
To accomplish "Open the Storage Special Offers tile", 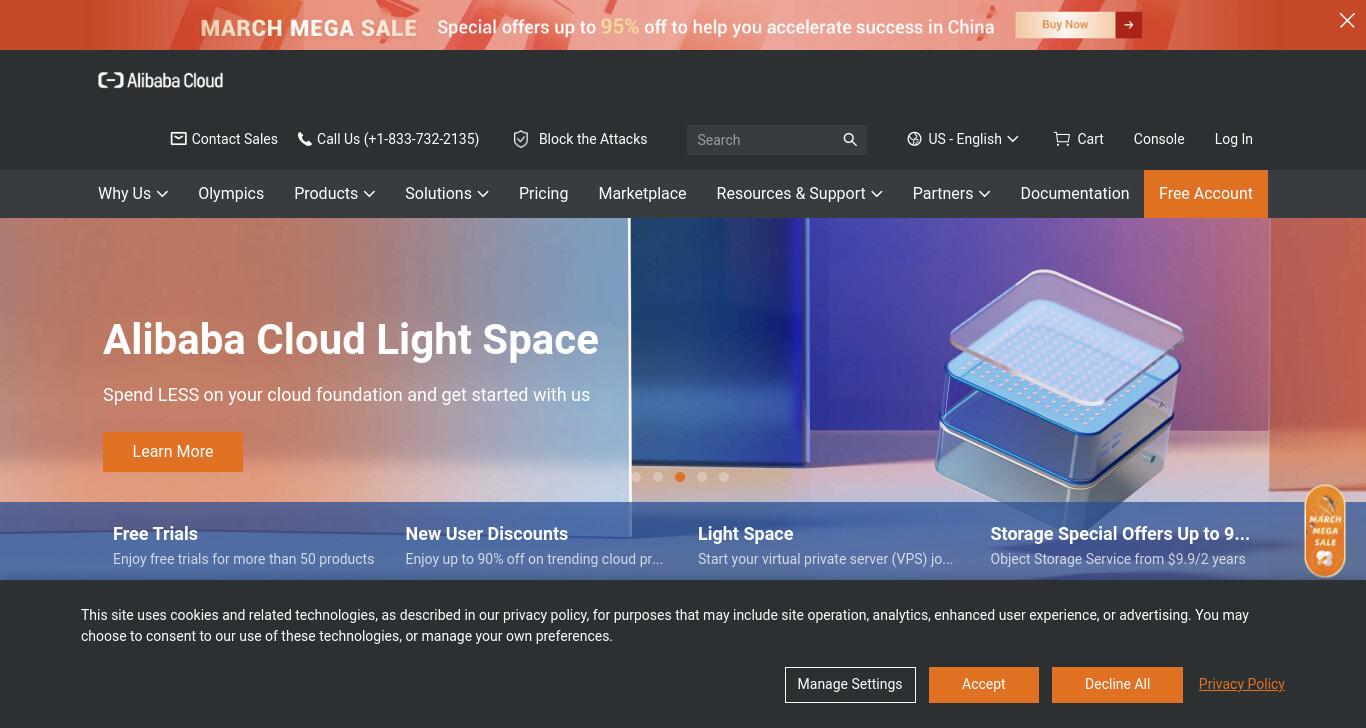I will [x=1120, y=545].
